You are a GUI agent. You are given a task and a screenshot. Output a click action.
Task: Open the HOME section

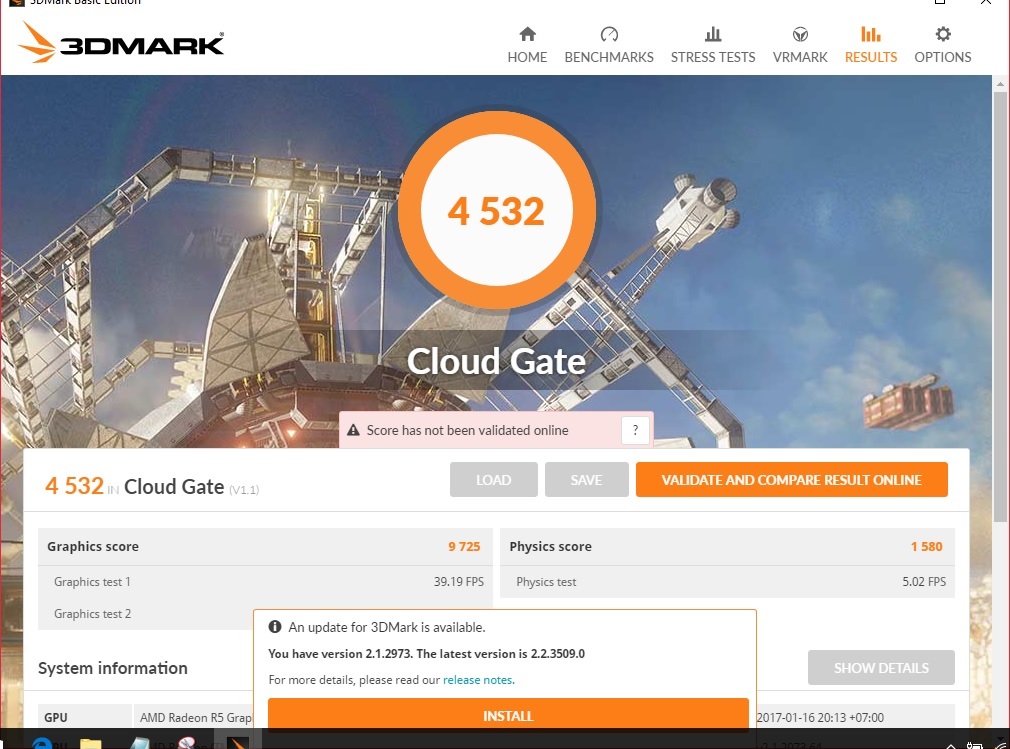pos(527,45)
